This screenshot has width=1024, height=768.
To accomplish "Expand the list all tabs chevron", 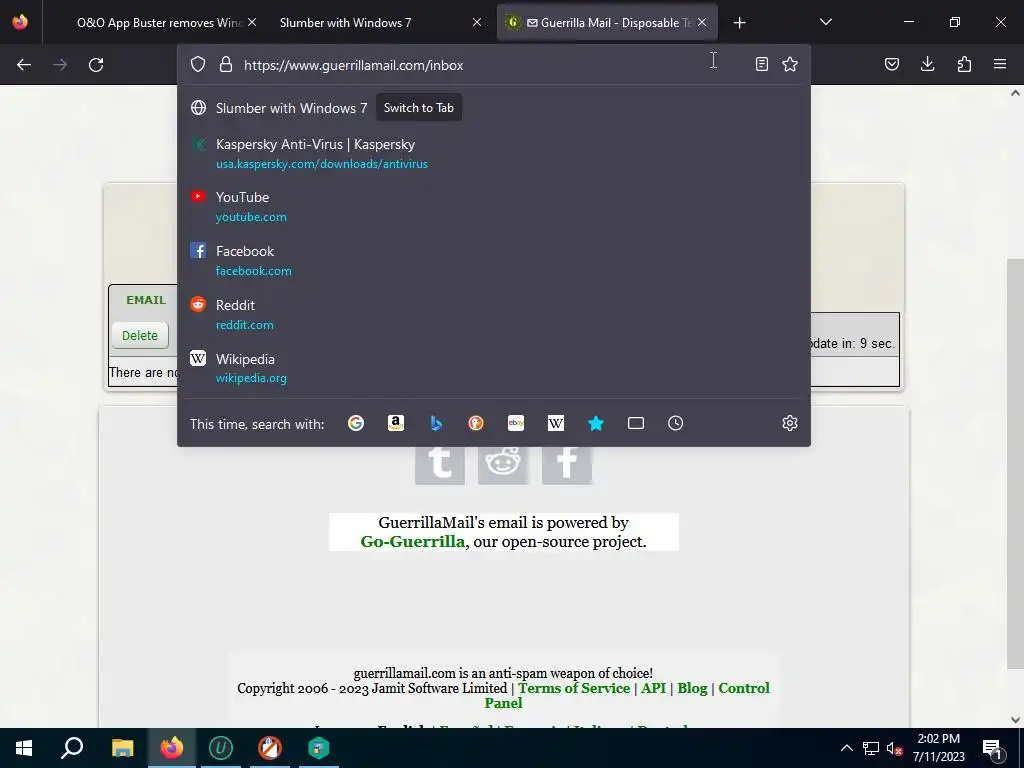I will [825, 22].
